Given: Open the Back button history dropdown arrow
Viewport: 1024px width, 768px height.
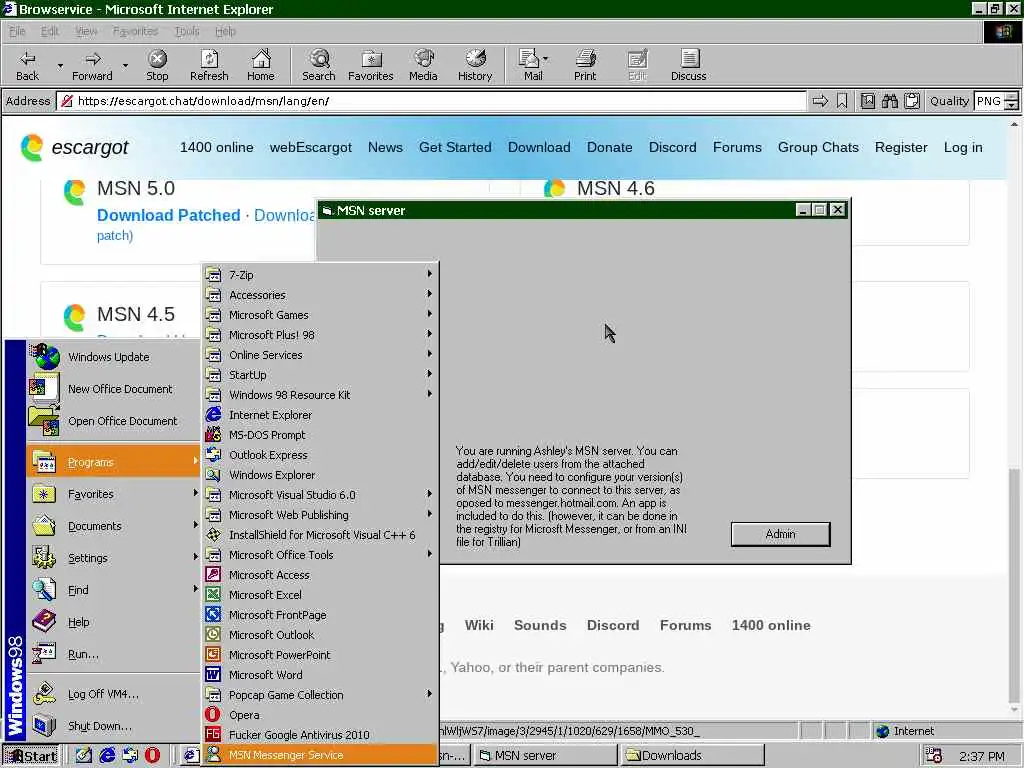Looking at the screenshot, I should point(60,66).
